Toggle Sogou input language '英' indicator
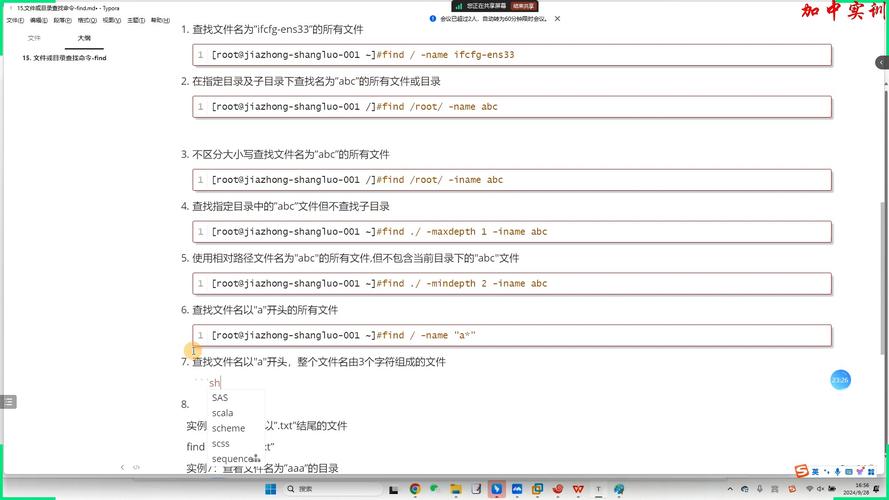Viewport: 889px width, 500px height. point(815,472)
